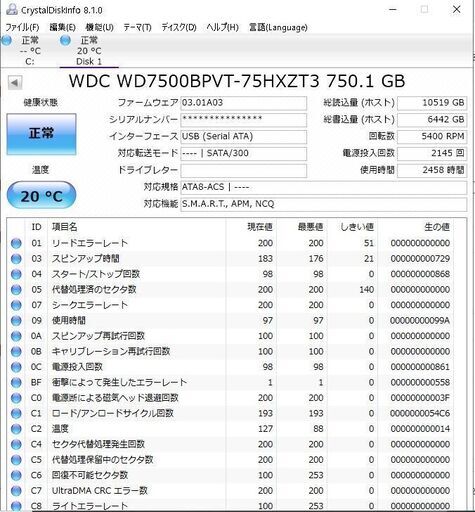Viewport: 475px width, 512px height.
Task: Click status orb for ID 05 reallocated sectors
Action: point(16,290)
